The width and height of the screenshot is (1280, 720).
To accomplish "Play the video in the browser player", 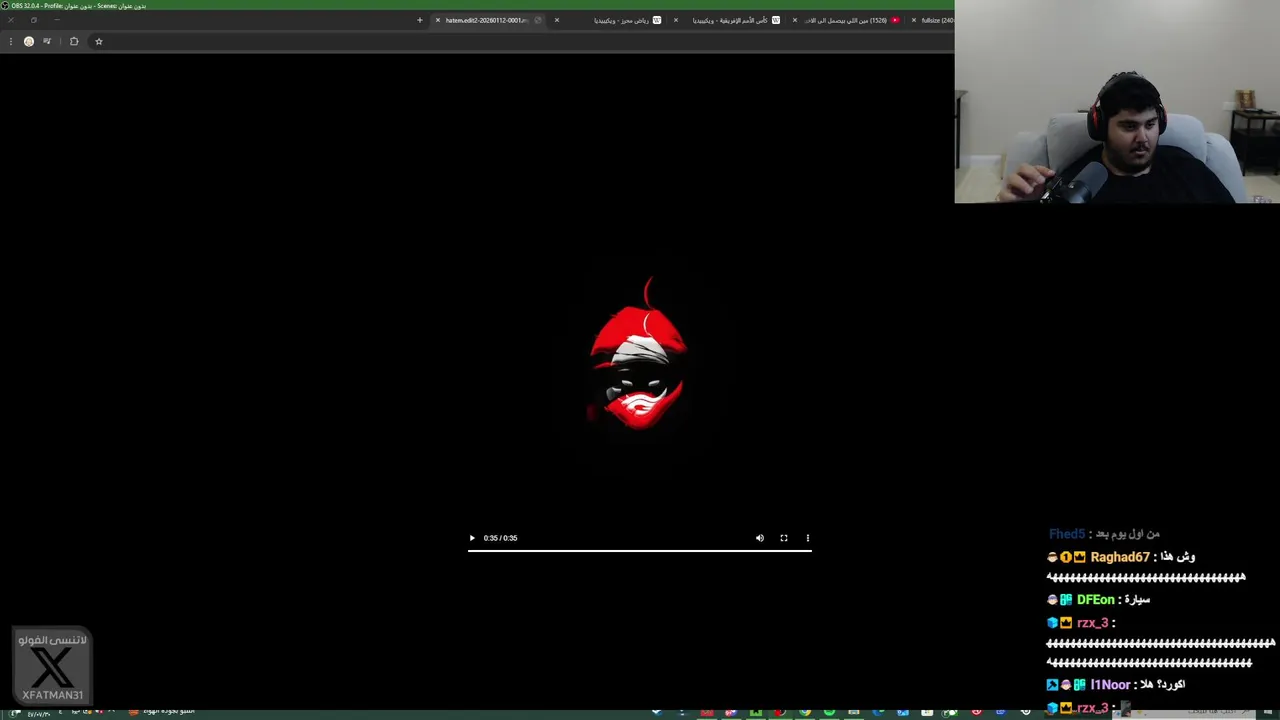I will [472, 538].
